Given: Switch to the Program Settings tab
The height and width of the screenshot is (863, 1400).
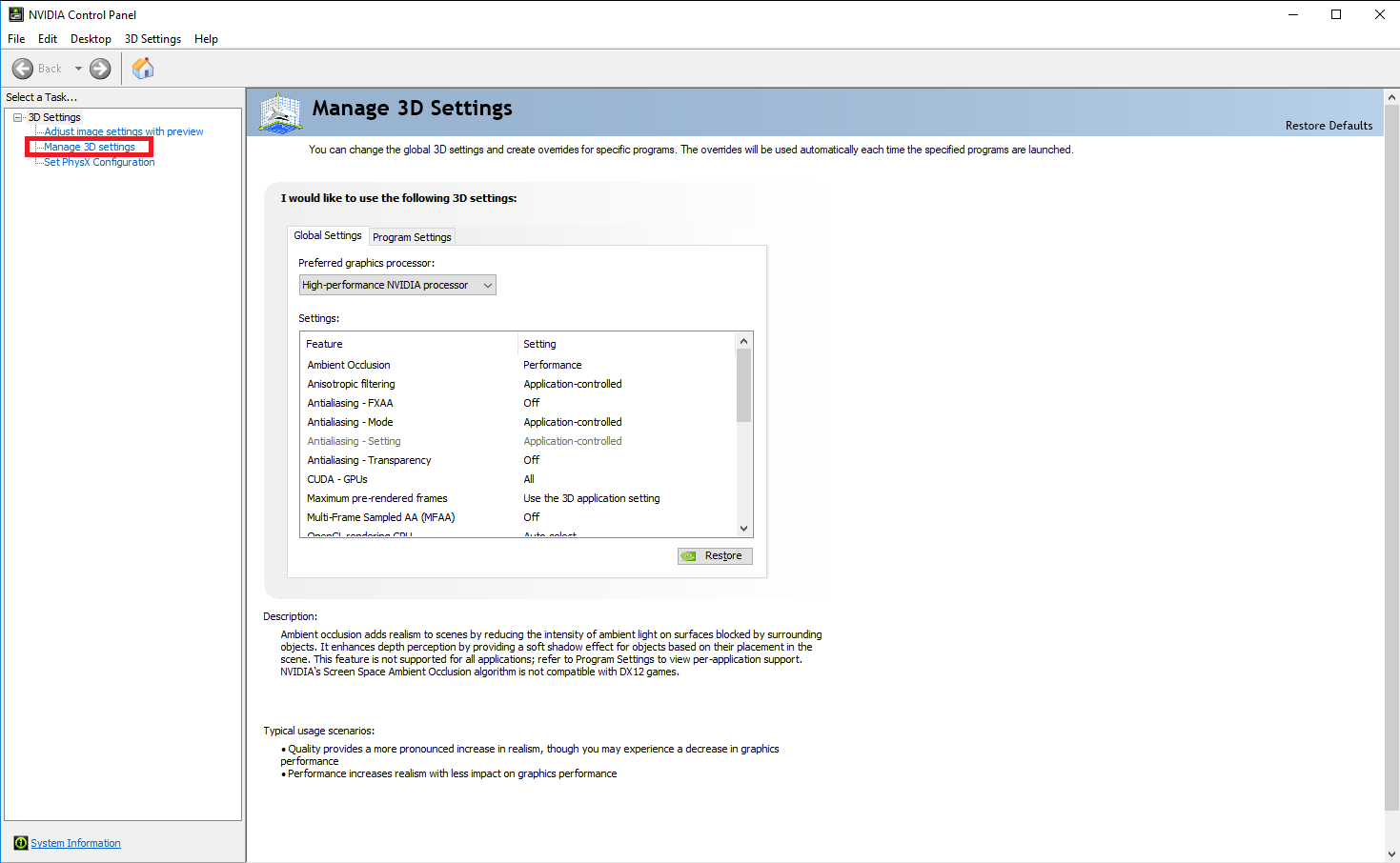Looking at the screenshot, I should (x=412, y=237).
